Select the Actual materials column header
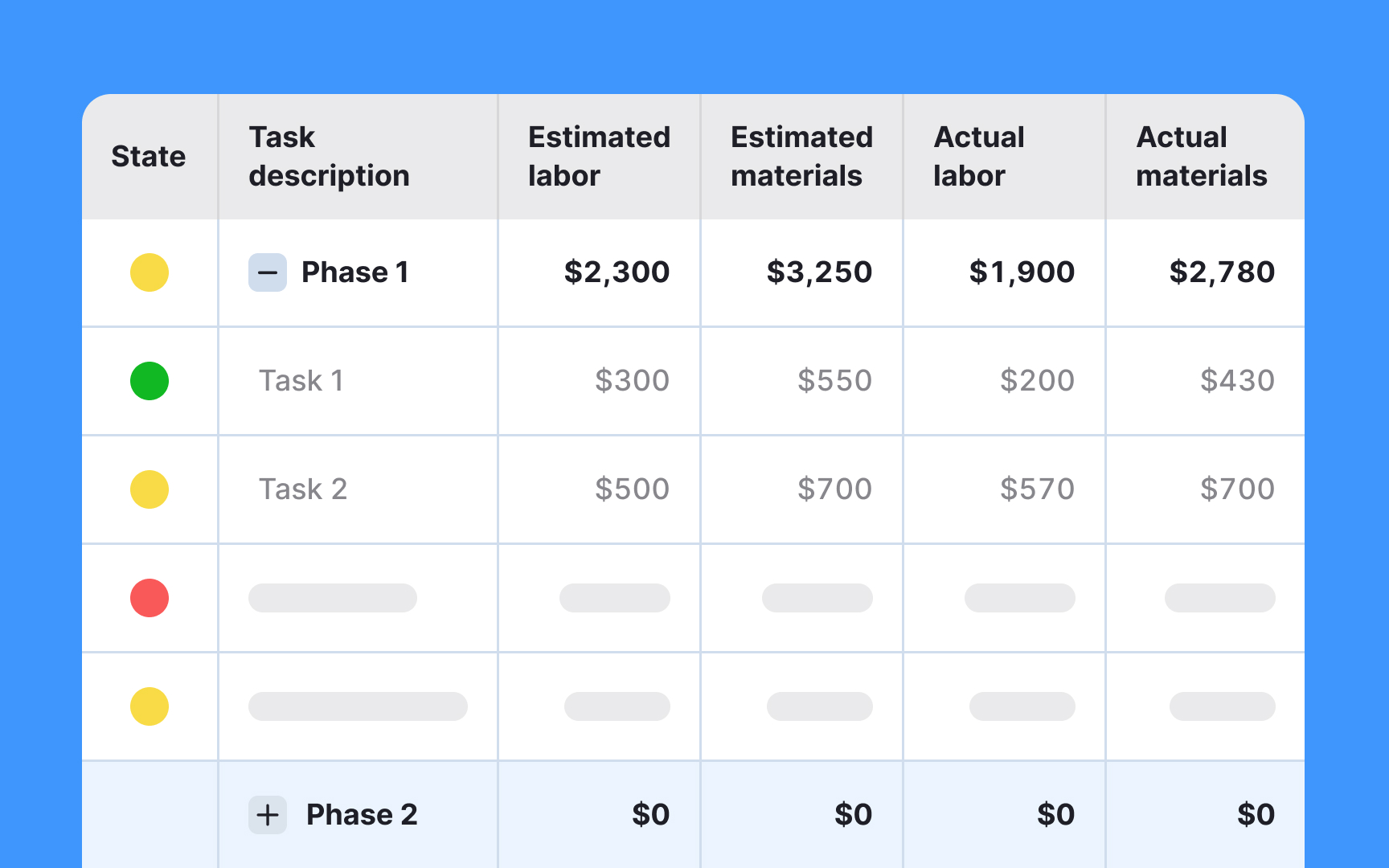This screenshot has width=1389, height=868. [1202, 157]
